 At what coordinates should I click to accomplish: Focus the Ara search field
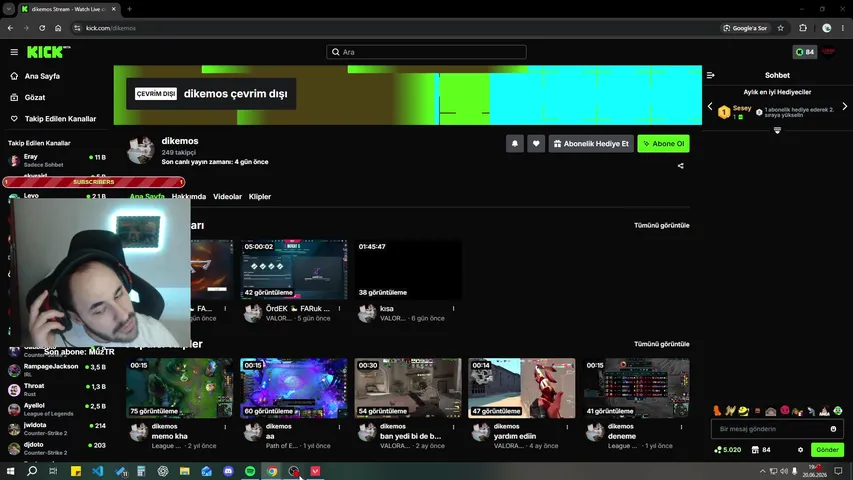click(426, 52)
